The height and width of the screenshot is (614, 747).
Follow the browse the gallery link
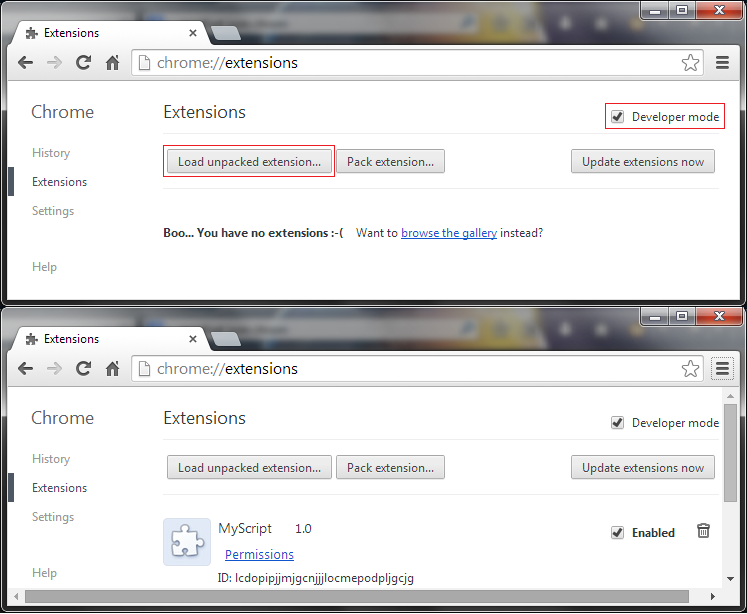[x=448, y=233]
